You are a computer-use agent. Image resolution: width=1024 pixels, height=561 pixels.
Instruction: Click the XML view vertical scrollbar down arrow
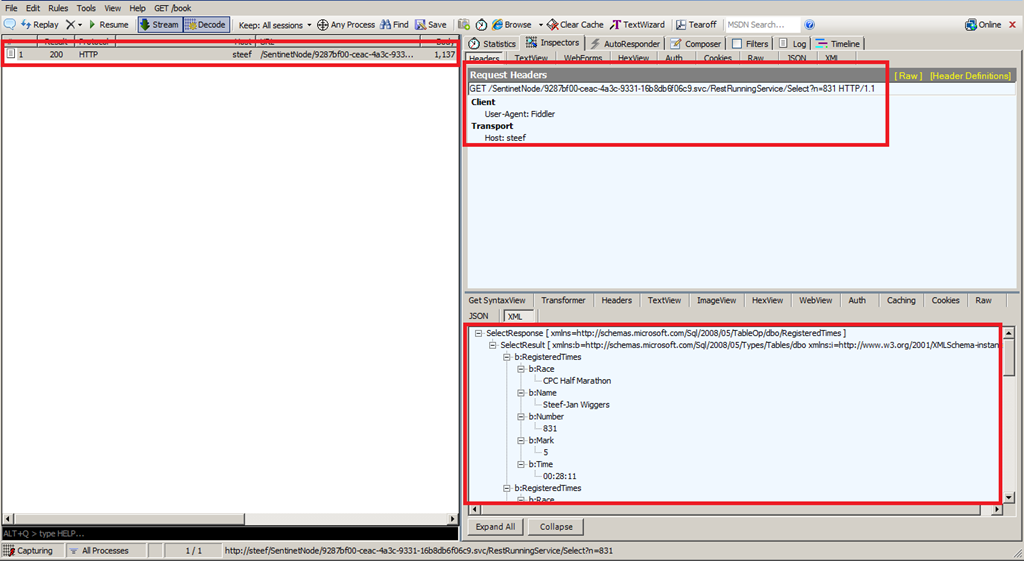click(1008, 498)
